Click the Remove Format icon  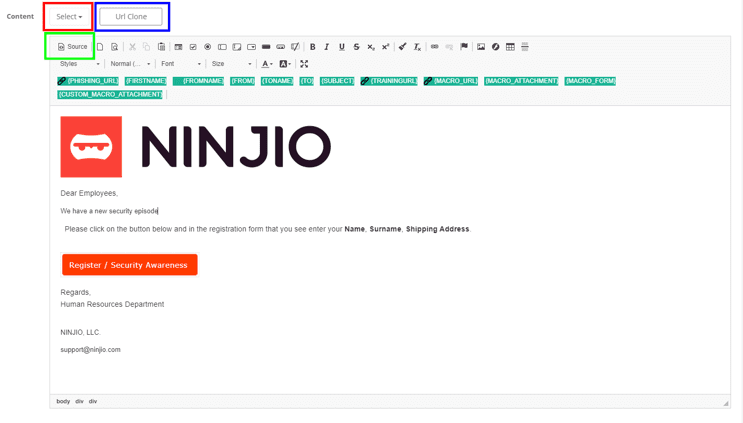coord(417,46)
